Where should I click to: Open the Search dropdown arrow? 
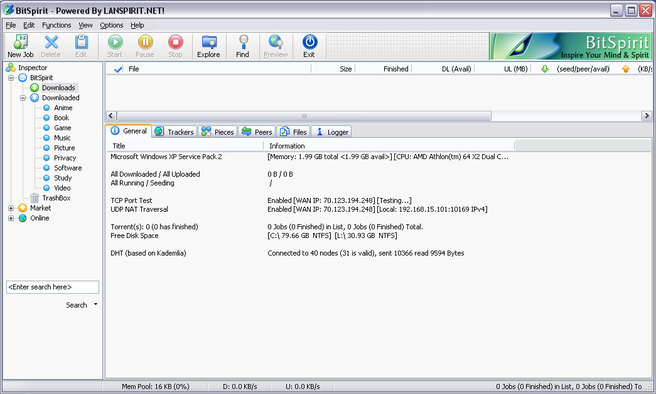point(96,304)
